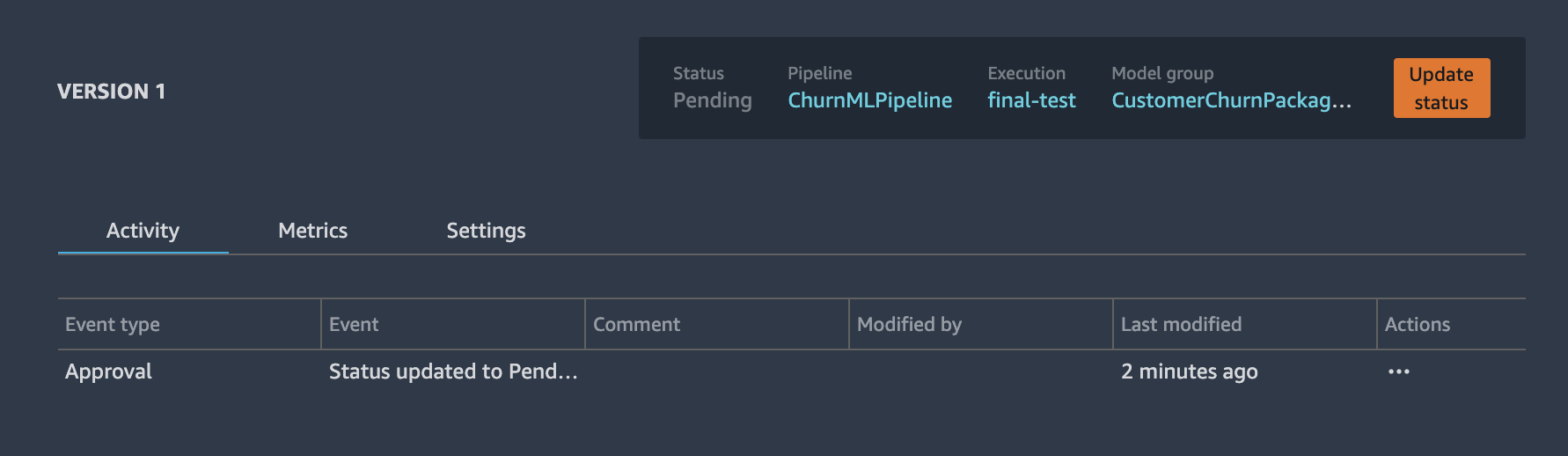Open the three-dot actions menu for Approval row
Viewport: 1568px width, 456px height.
pyautogui.click(x=1398, y=371)
